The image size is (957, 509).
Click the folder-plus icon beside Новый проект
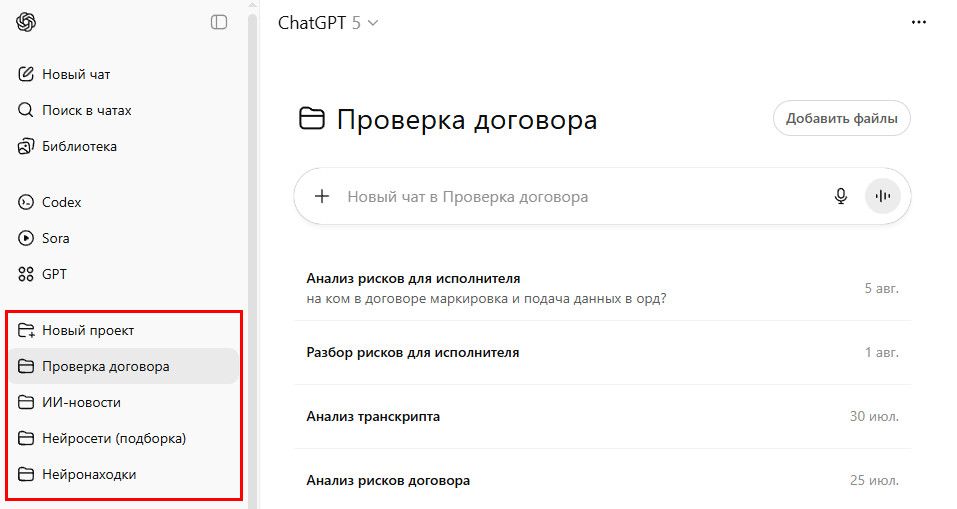point(26,330)
